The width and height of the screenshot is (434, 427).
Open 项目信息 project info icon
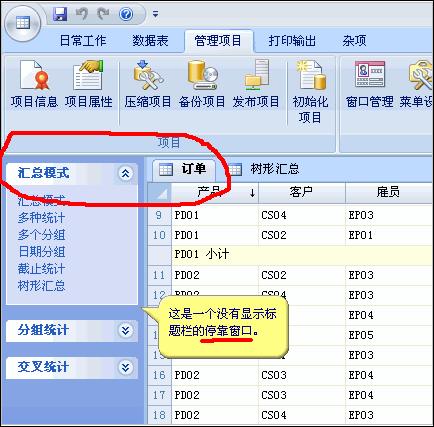click(34, 84)
